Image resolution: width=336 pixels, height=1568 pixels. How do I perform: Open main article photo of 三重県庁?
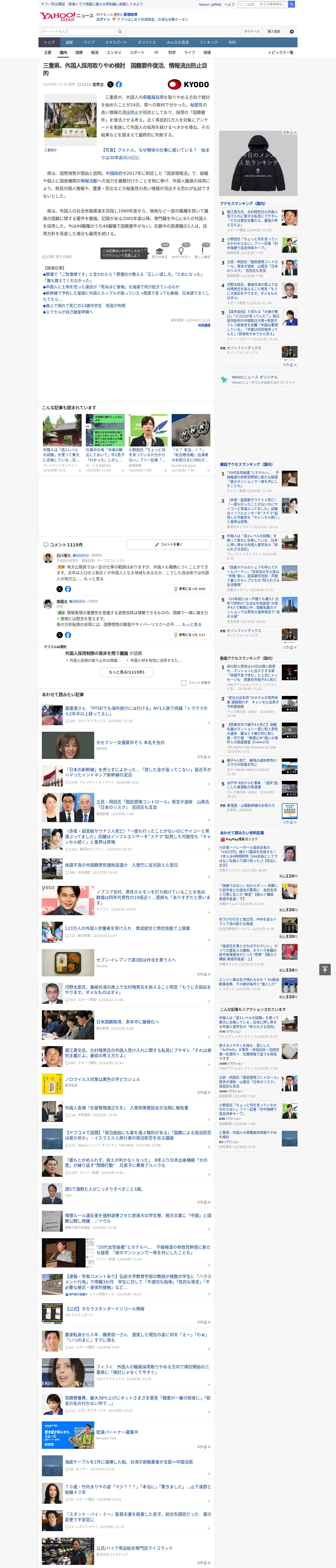70,120
